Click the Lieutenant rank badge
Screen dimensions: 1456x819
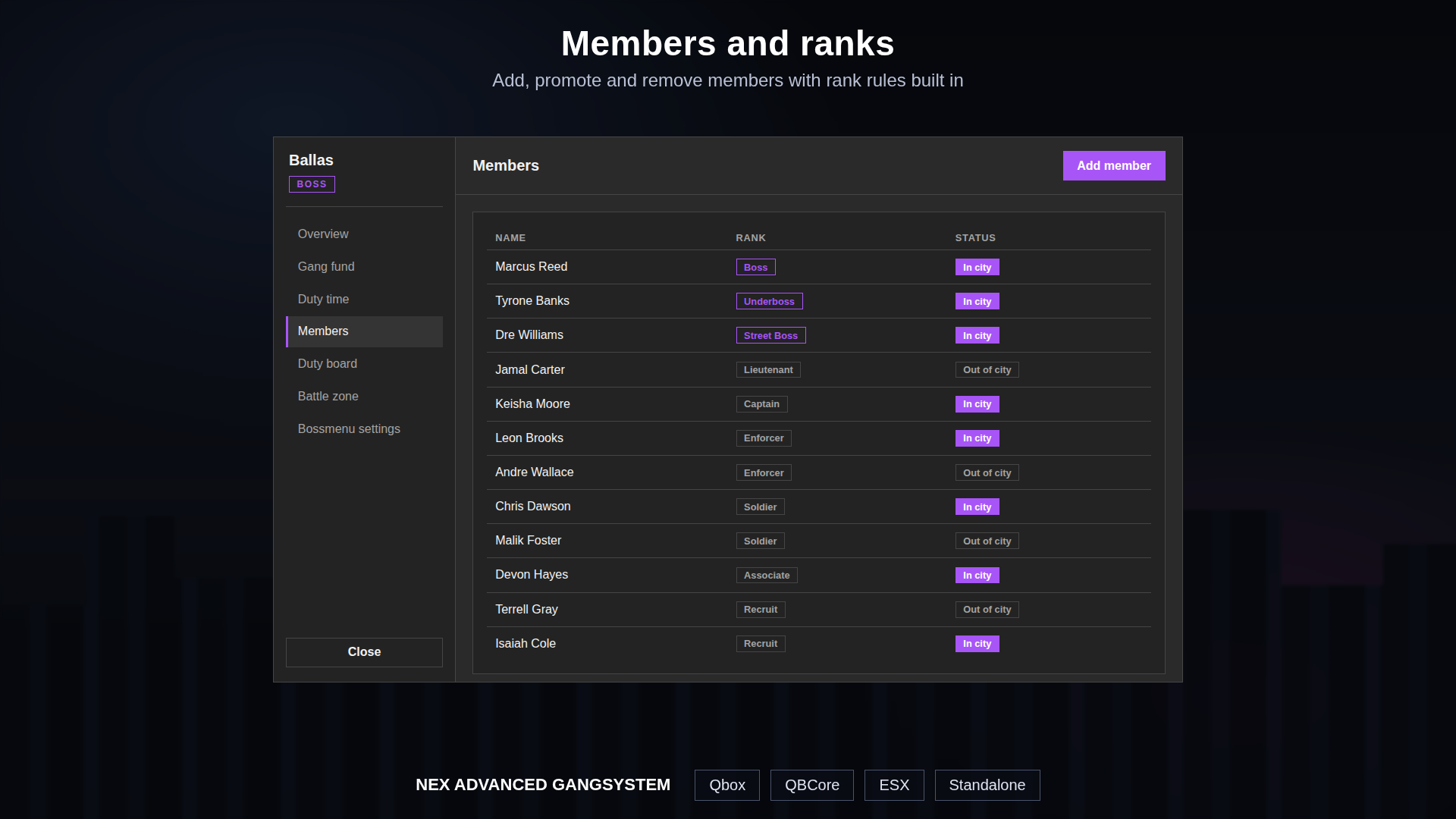768,370
